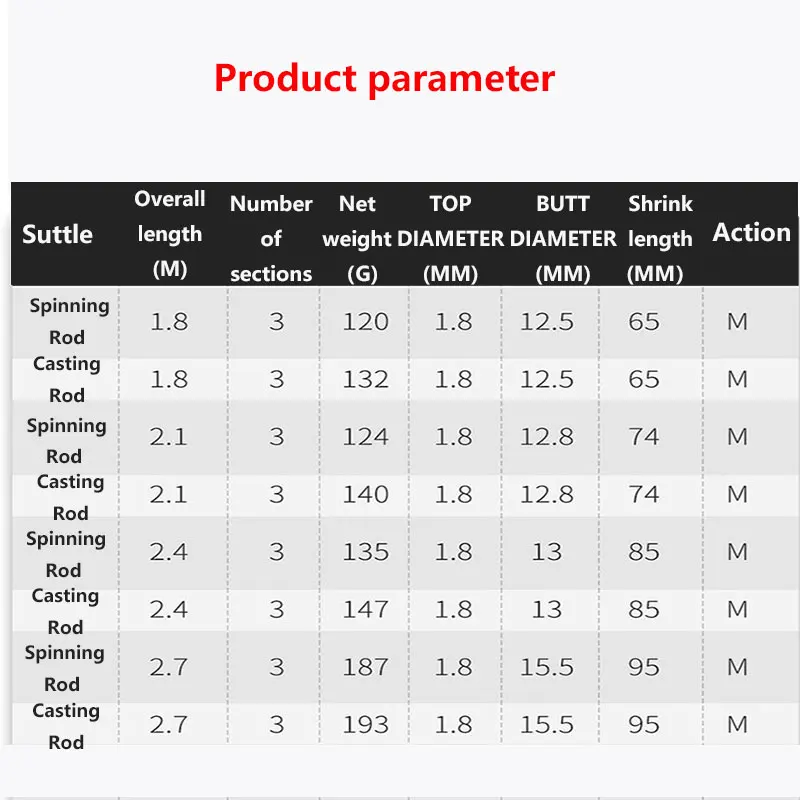This screenshot has width=800, height=800.
Task: Click the cell with net weight 140
Action: (365, 494)
